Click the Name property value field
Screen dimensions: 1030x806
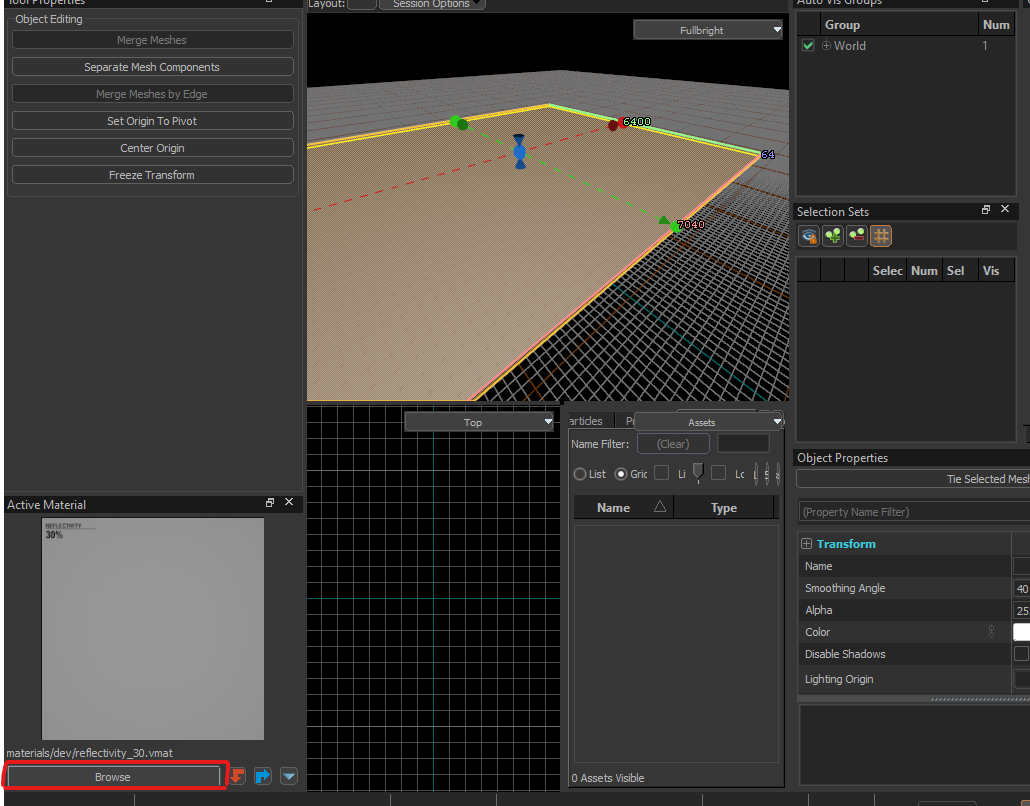(x=1021, y=566)
